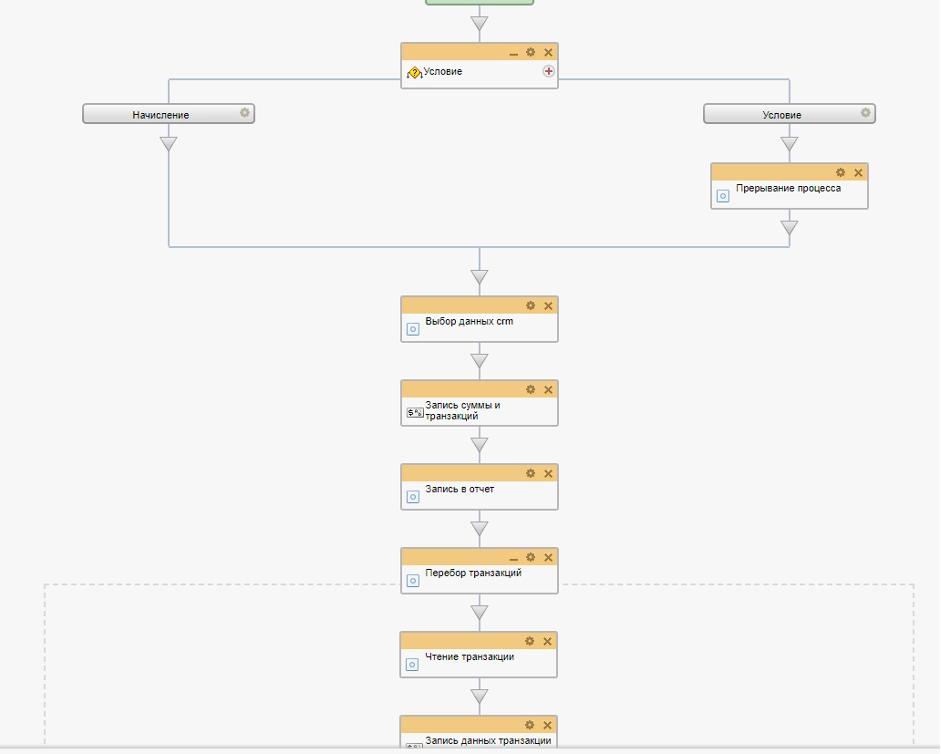Click the Чтение транзакции block title

(469, 657)
